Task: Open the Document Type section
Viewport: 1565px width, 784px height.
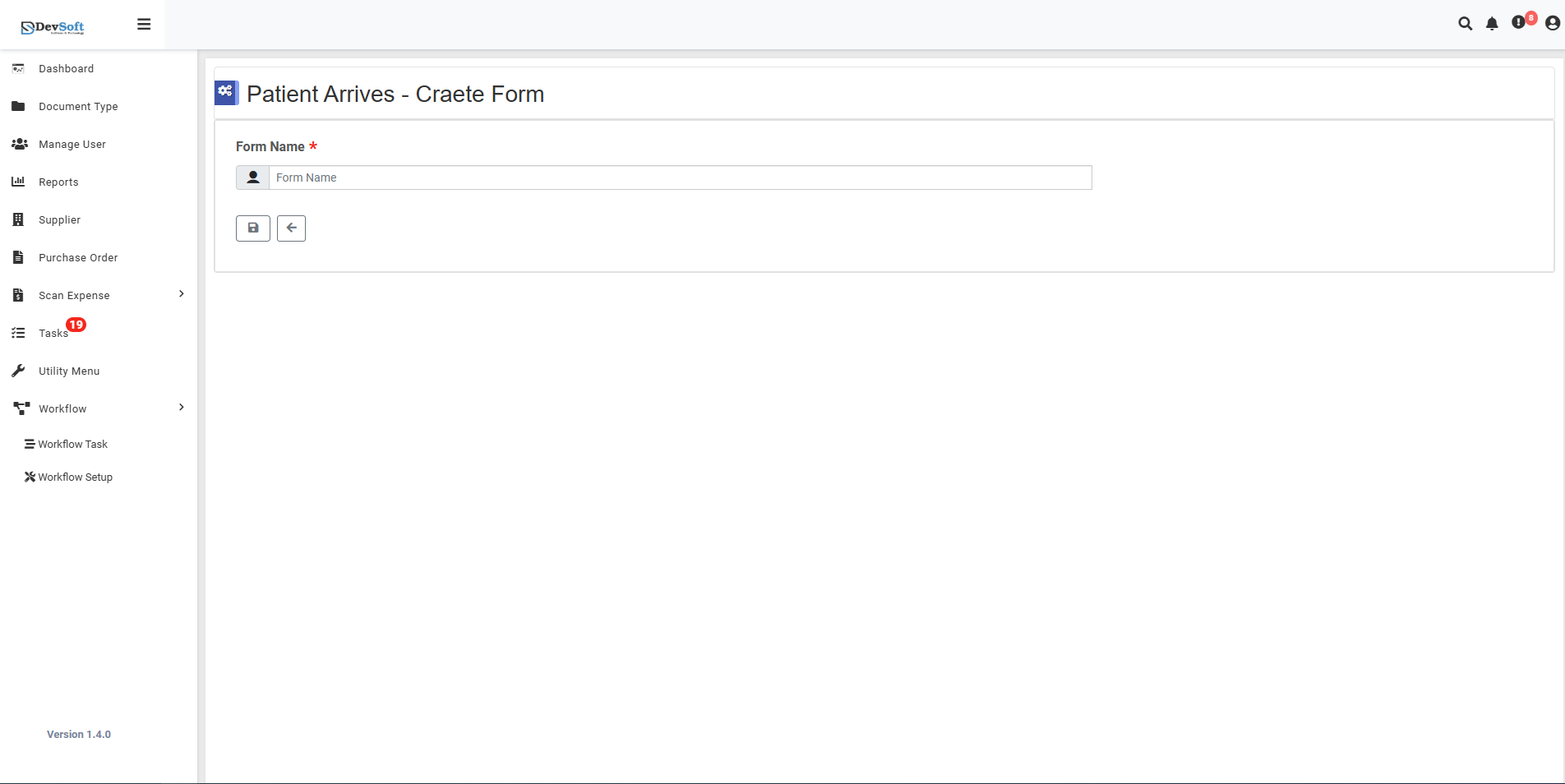Action: (78, 106)
